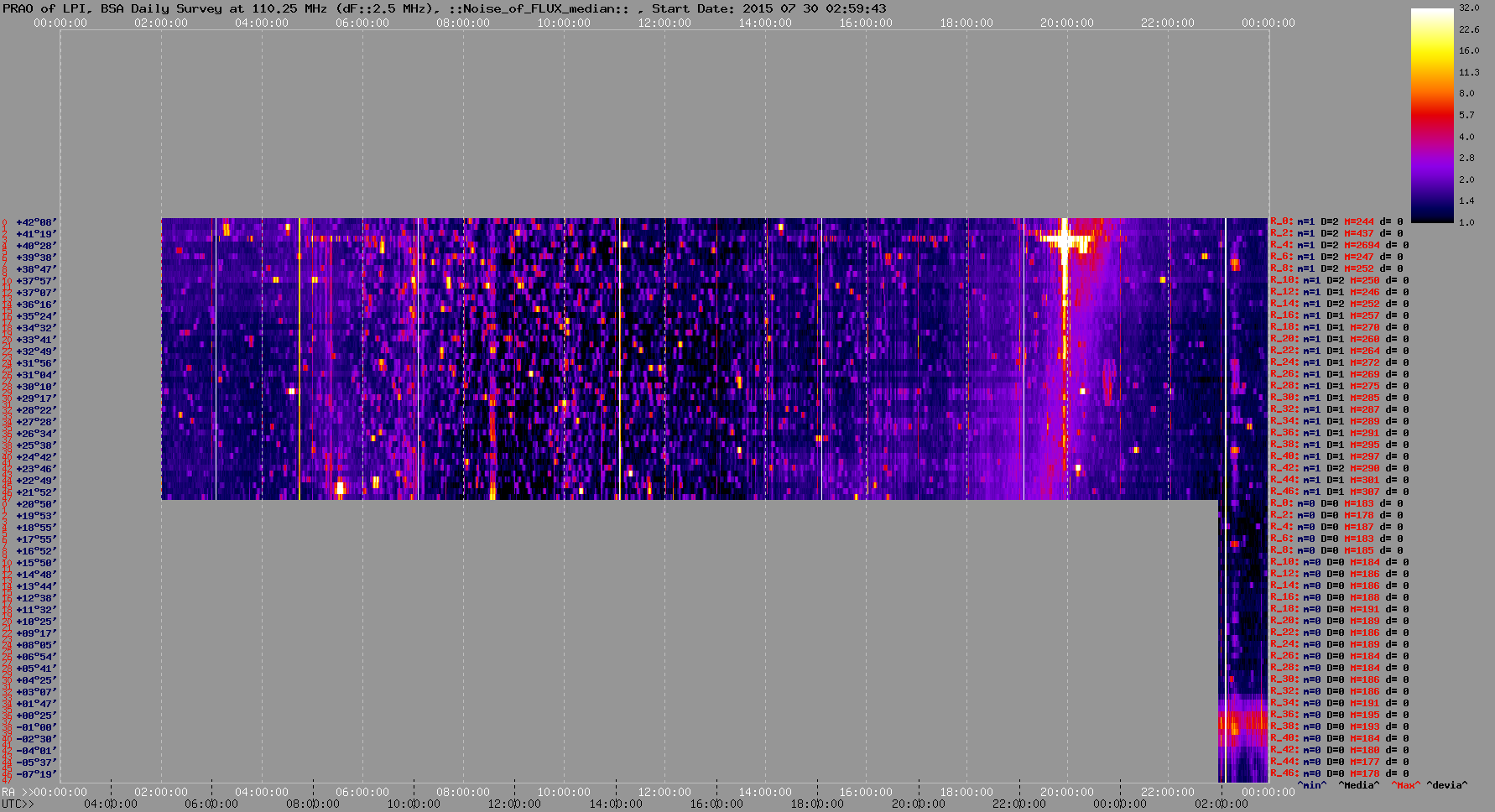Click 06:00:00 on the top time axis
The width and height of the screenshot is (1495, 812).
coord(362,23)
